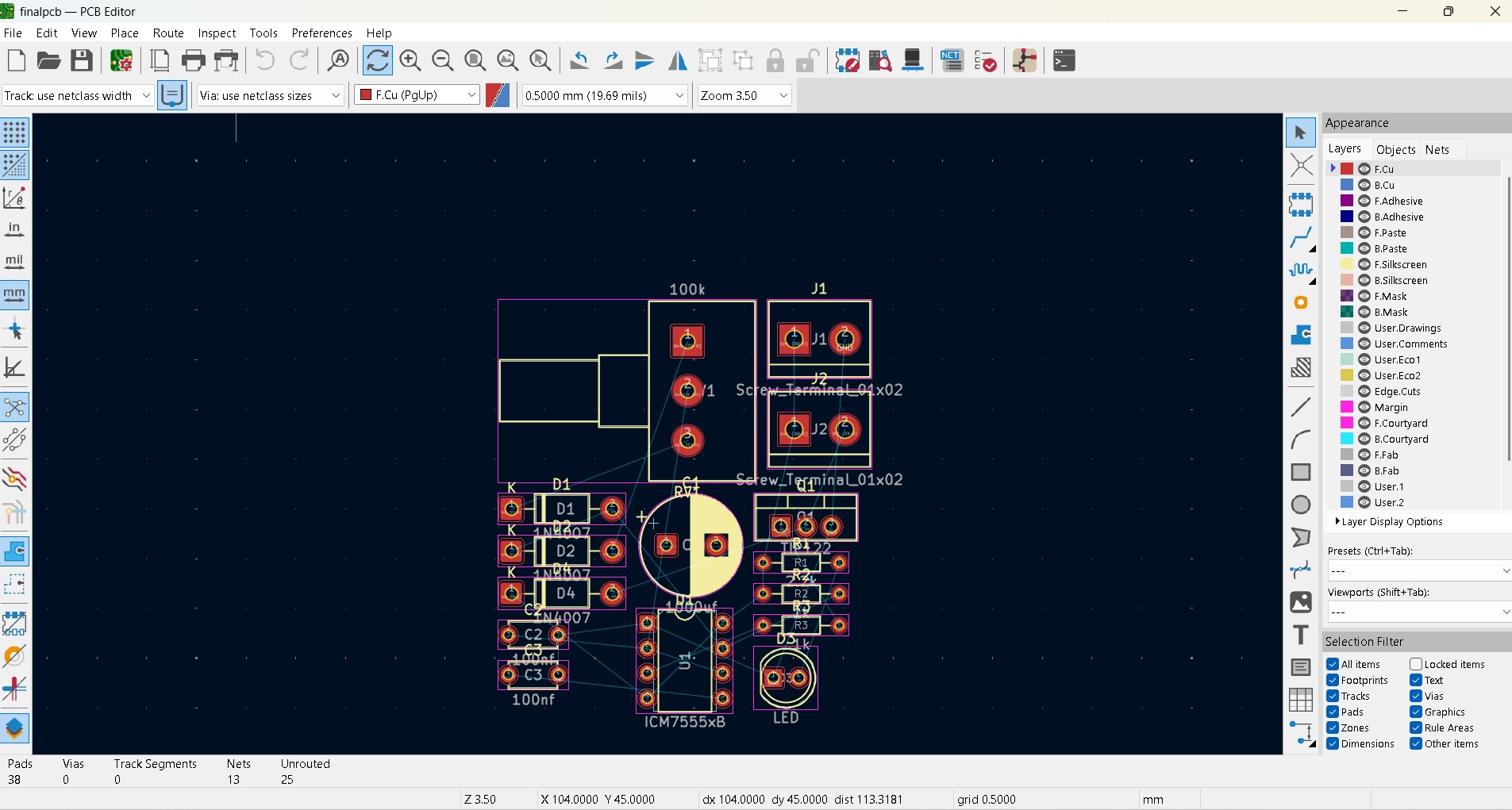Undo the last action

(x=266, y=60)
